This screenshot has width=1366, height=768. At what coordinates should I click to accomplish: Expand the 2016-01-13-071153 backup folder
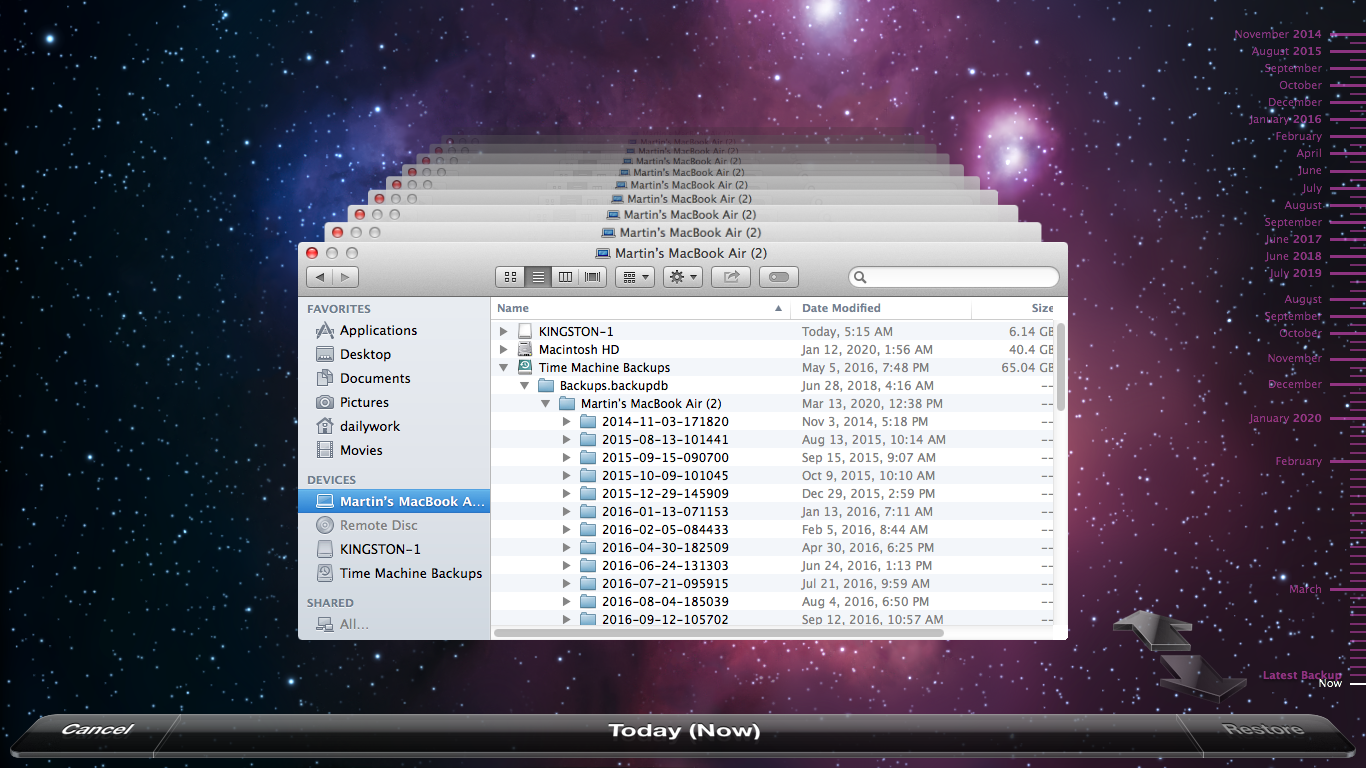(x=567, y=512)
